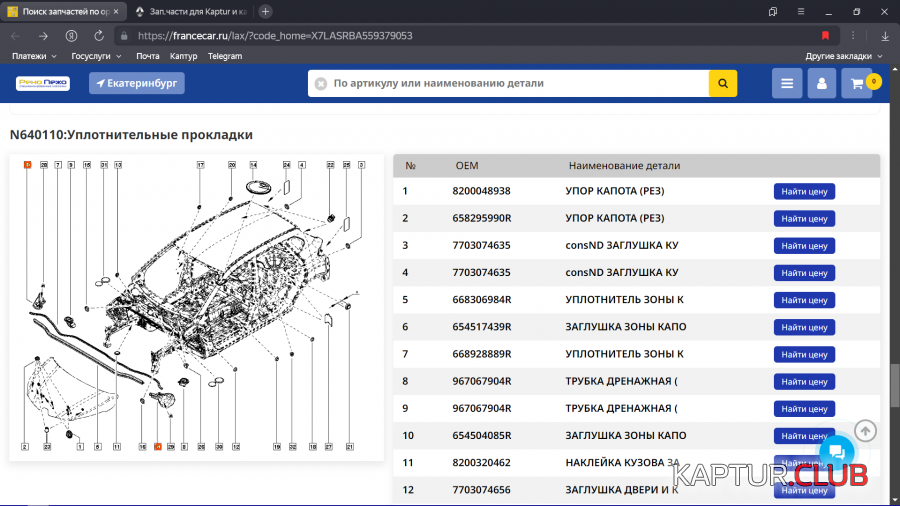This screenshot has width=900, height=506.
Task: Click the scroll-to-top arrow button
Action: [866, 431]
